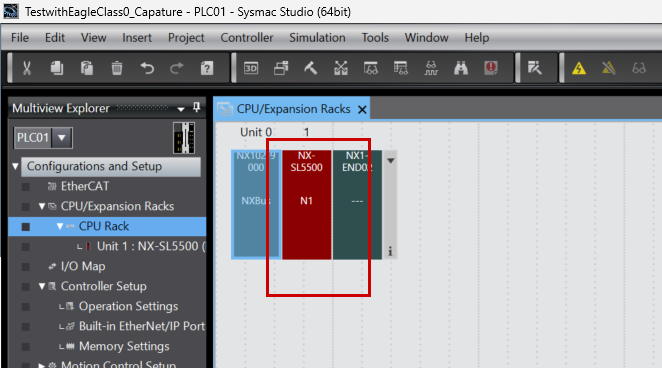Open search with the binoculars icon
Screen dimensions: 662x368
tap(461, 68)
